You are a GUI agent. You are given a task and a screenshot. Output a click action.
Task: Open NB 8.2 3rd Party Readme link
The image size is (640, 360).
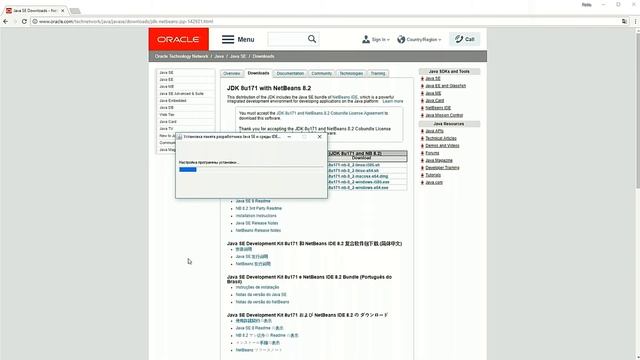point(259,208)
